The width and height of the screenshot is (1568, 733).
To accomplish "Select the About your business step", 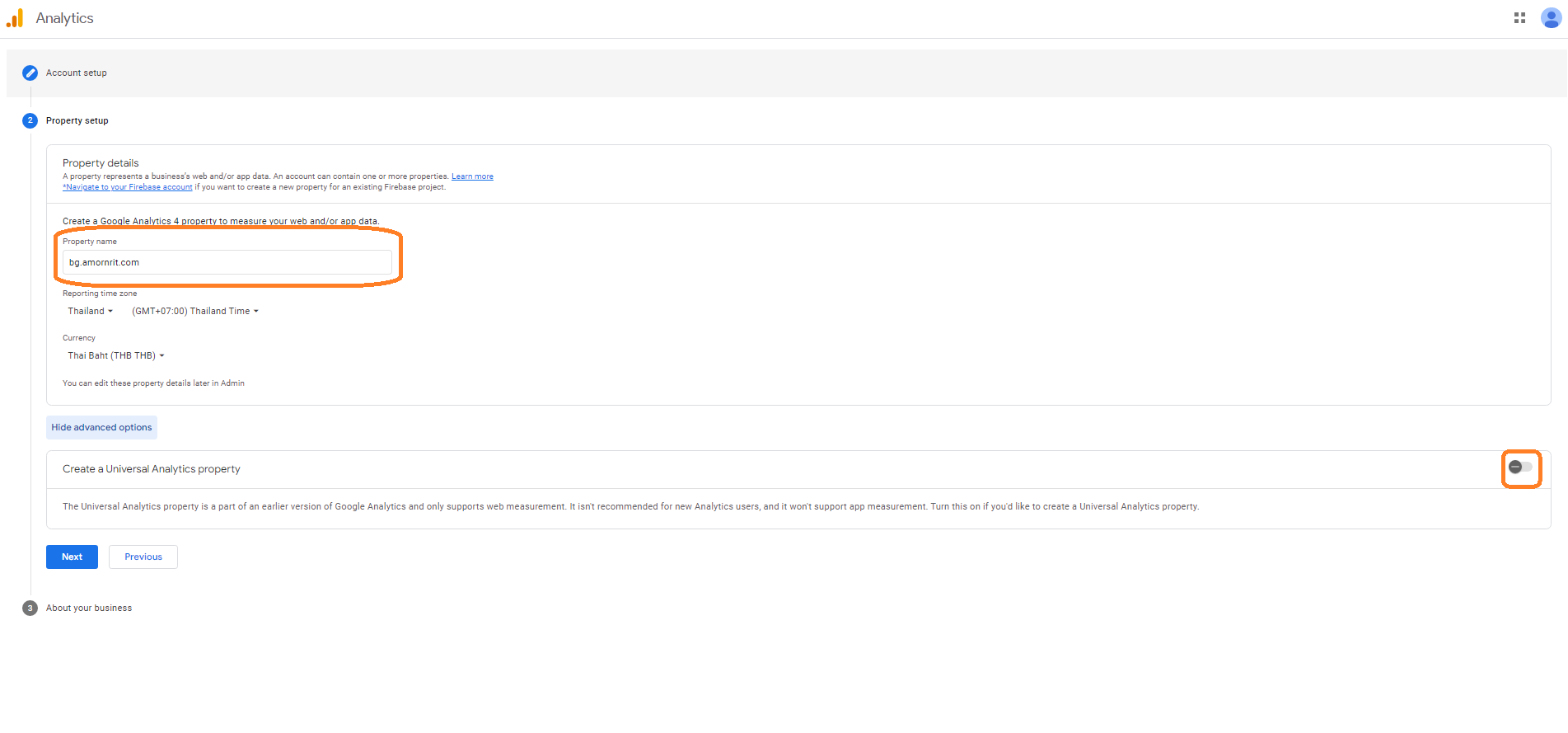I will tap(89, 608).
